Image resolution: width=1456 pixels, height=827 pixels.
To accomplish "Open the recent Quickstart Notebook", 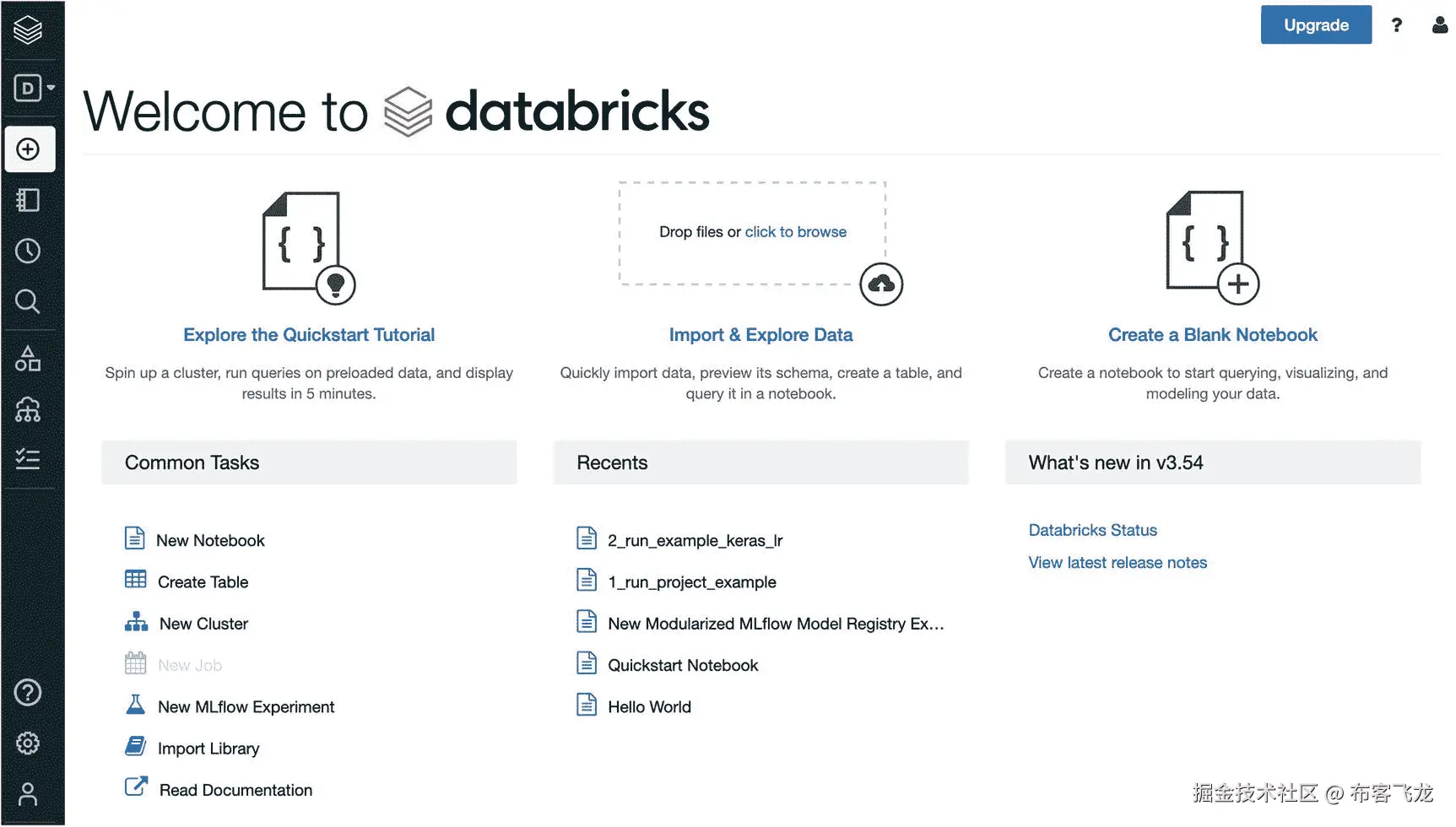I will 683,666.
